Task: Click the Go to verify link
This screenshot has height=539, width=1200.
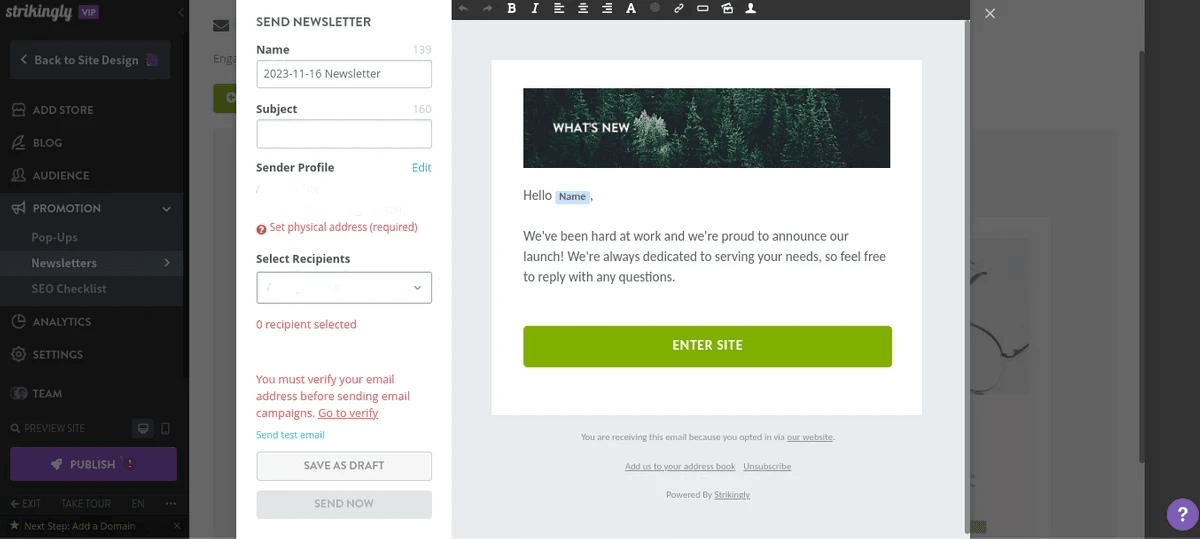Action: tap(348, 413)
